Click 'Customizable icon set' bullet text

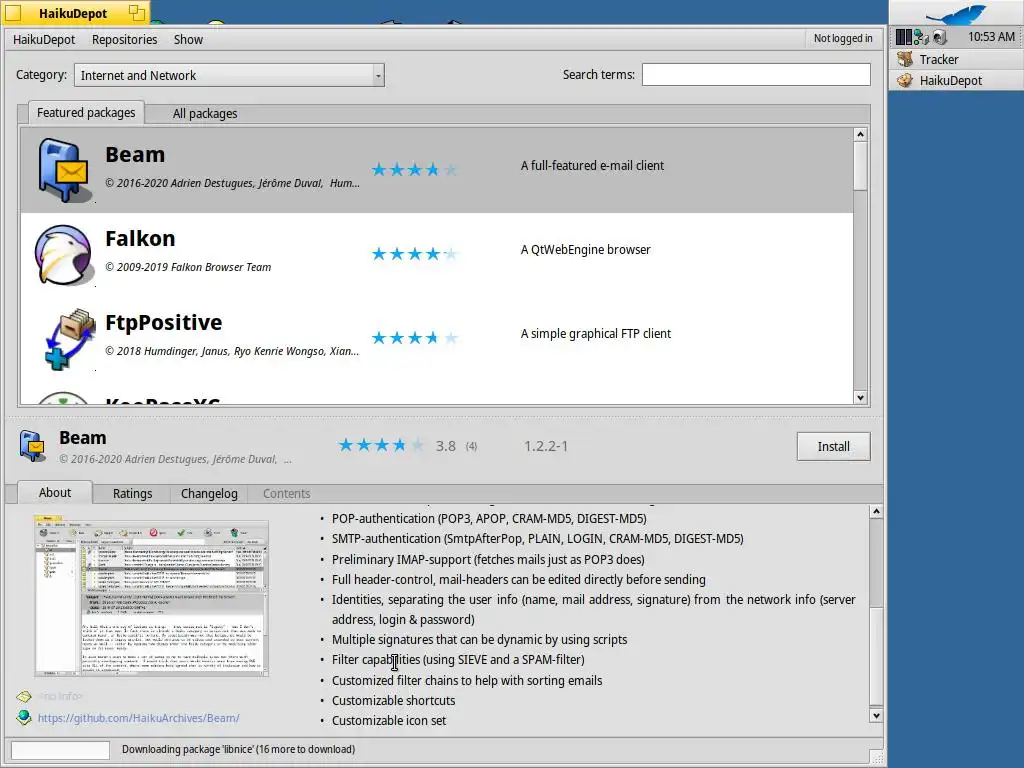(389, 720)
